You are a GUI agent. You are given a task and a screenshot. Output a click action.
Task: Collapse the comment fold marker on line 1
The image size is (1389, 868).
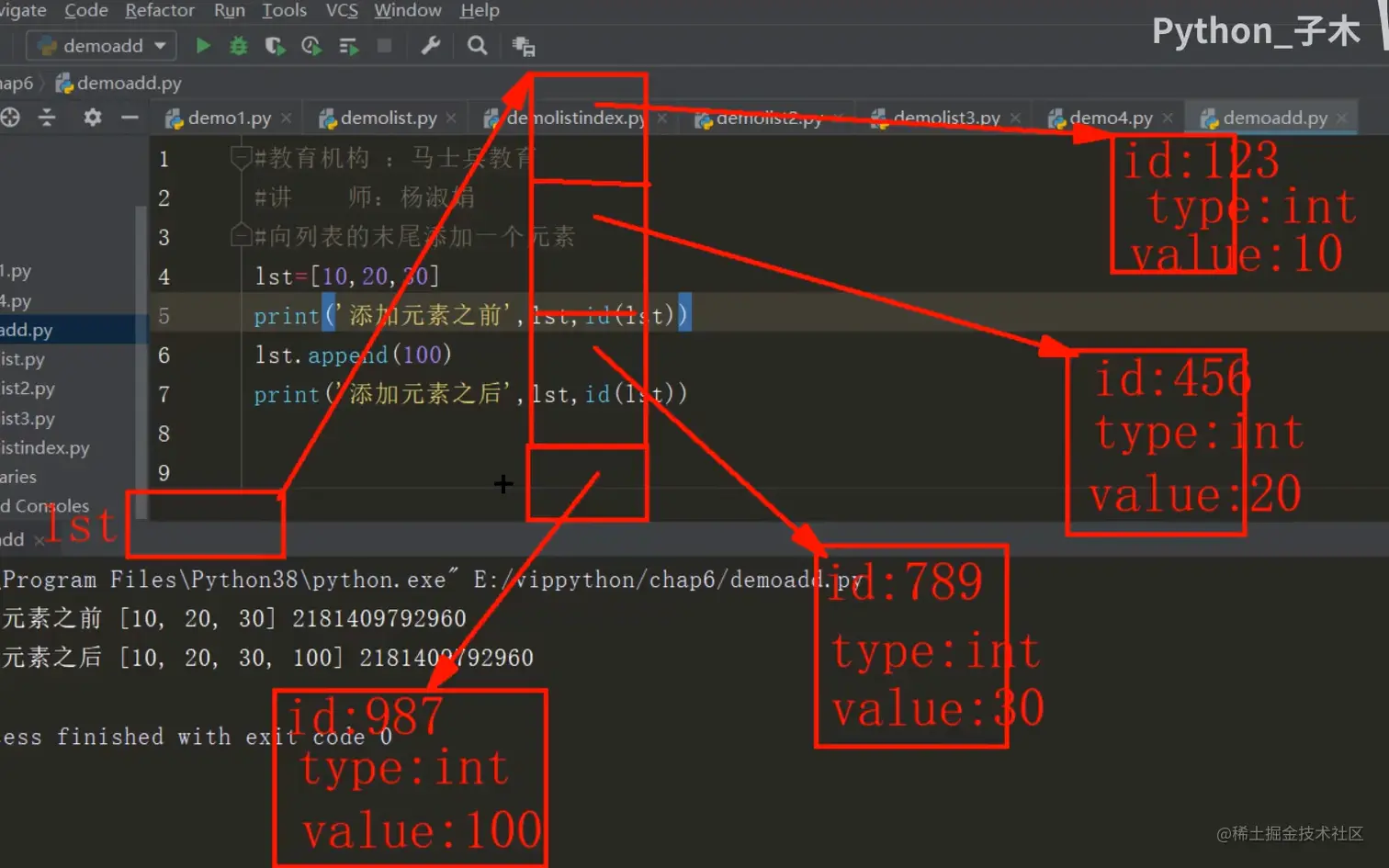click(241, 157)
